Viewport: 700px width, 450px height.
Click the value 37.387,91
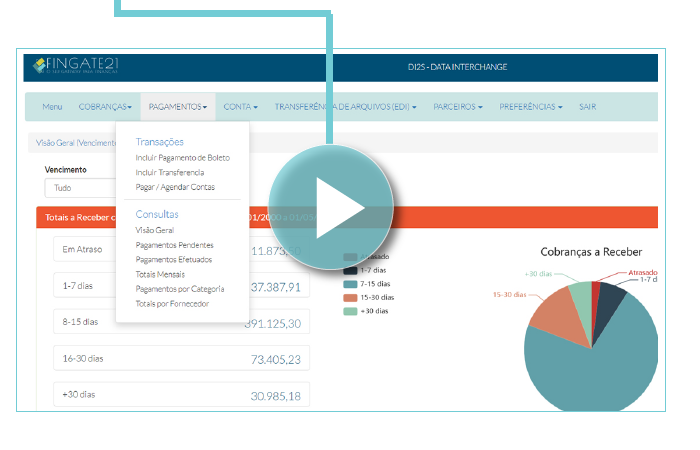click(x=276, y=287)
